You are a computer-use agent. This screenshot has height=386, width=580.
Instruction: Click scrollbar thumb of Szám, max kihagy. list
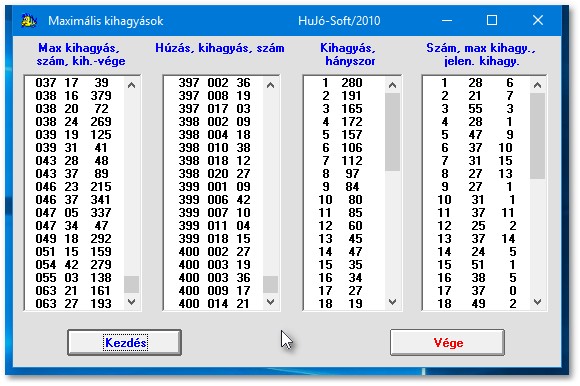pyautogui.click(x=537, y=136)
